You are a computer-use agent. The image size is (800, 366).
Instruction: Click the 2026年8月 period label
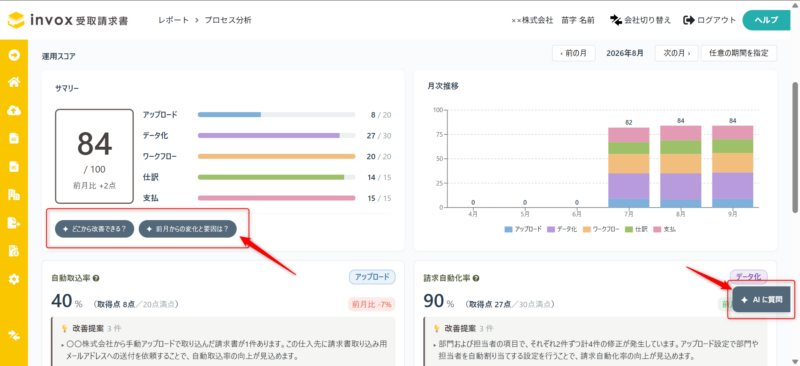(x=624, y=53)
